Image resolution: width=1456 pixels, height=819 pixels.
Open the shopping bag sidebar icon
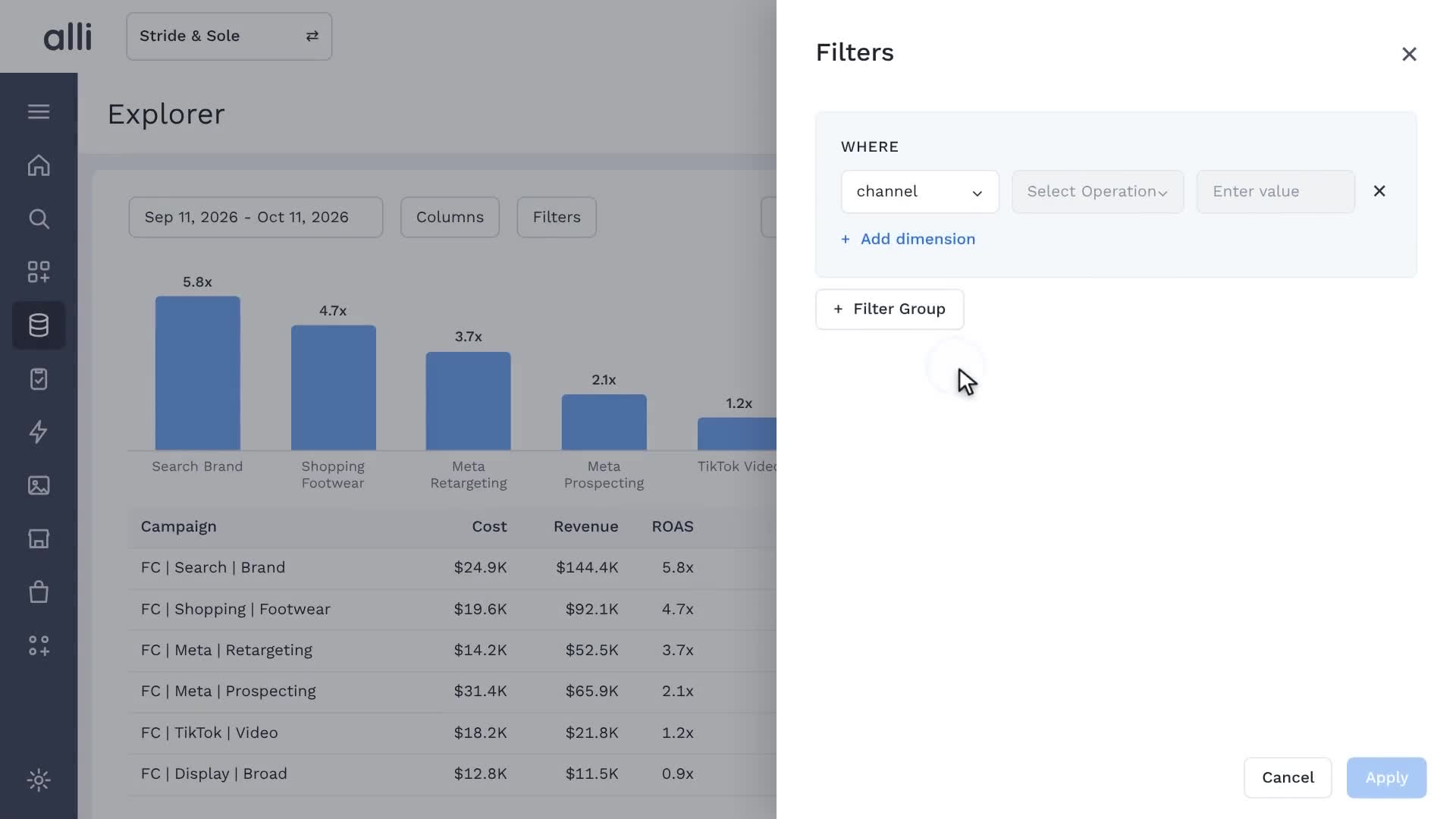click(39, 591)
